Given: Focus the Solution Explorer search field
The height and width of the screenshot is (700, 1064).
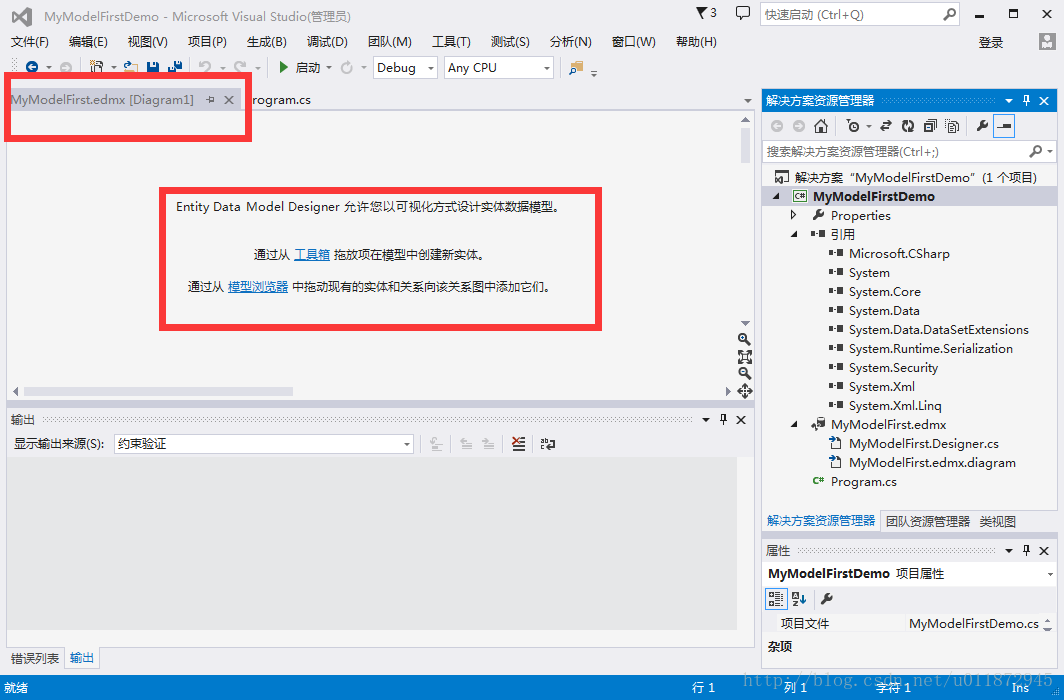Looking at the screenshot, I should click(x=909, y=151).
